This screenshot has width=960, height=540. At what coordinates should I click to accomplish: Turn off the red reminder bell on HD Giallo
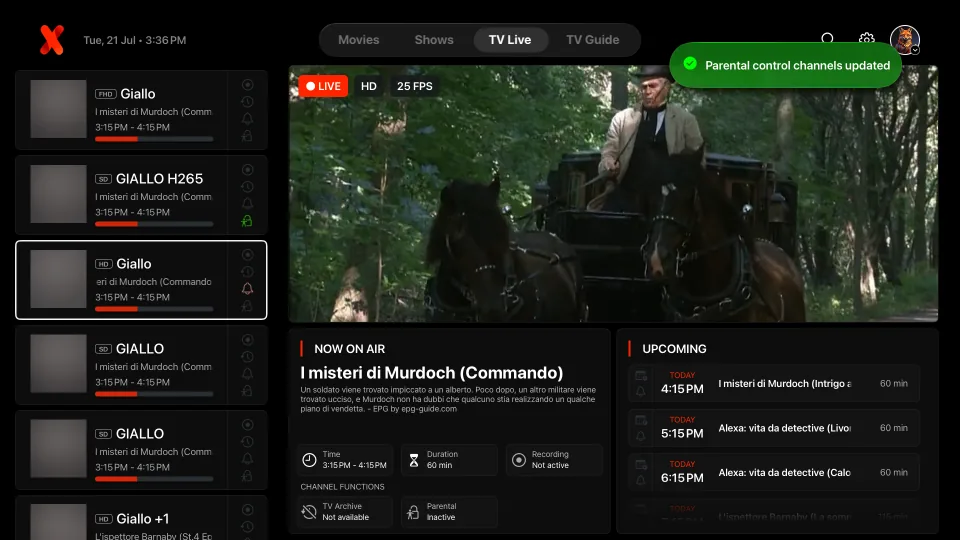point(247,288)
